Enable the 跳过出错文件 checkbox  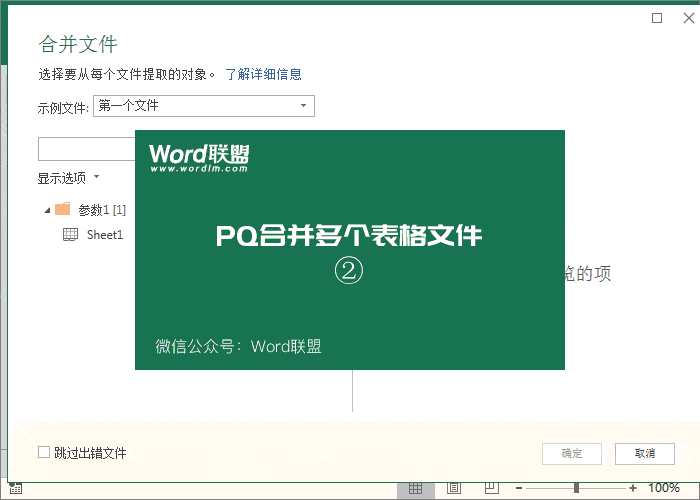point(44,452)
